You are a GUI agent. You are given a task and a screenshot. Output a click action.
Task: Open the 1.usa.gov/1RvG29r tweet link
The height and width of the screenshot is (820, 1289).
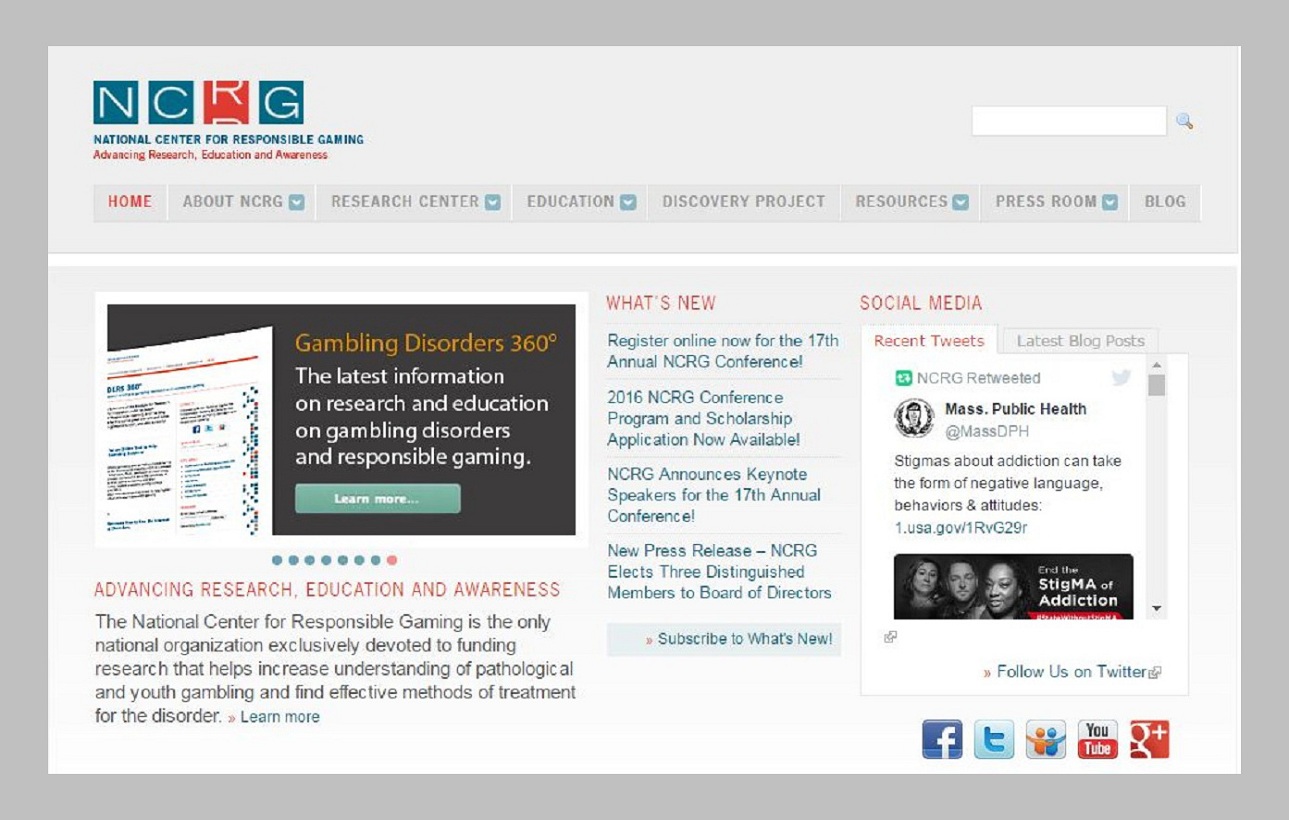click(961, 527)
